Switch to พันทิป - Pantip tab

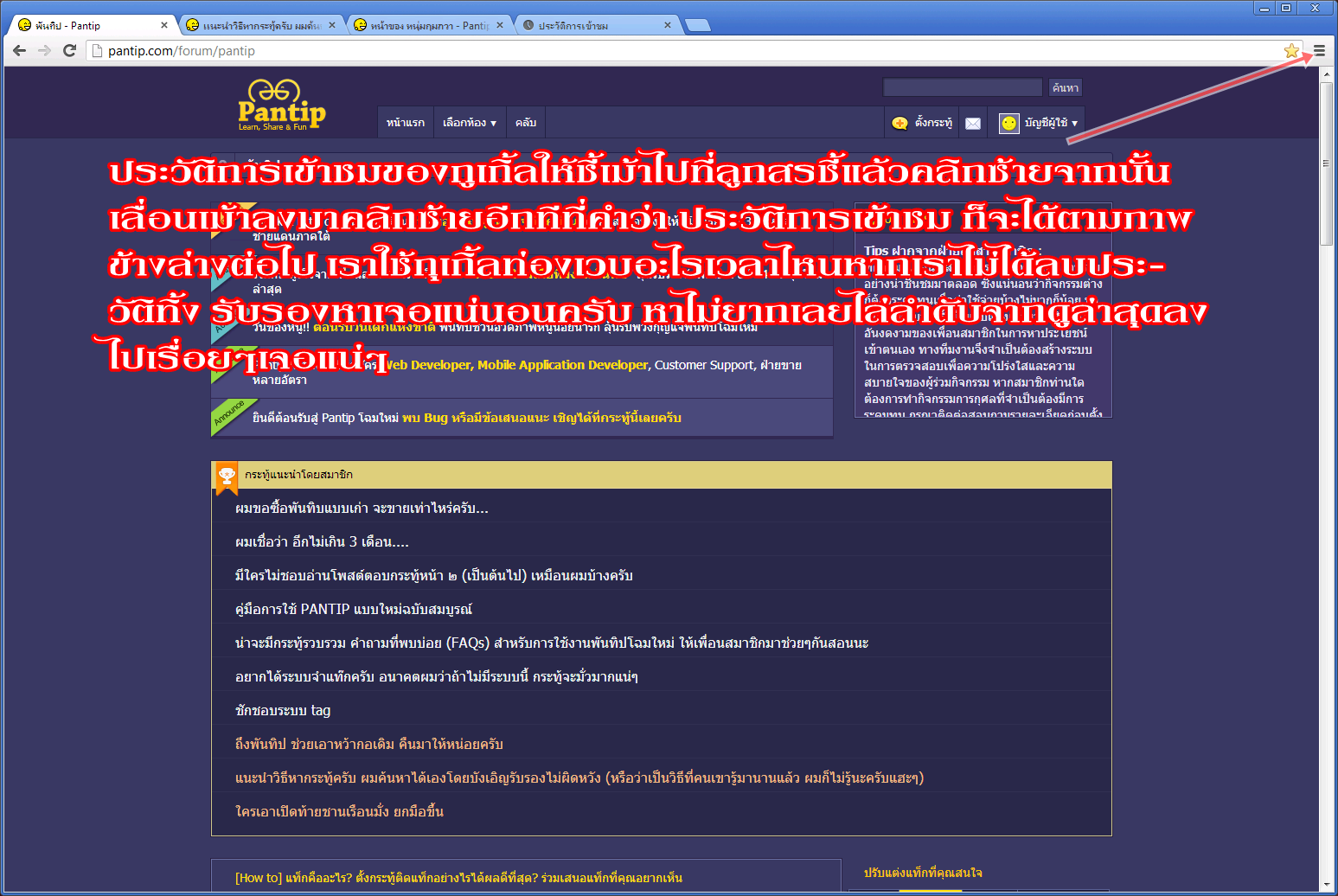click(x=91, y=25)
